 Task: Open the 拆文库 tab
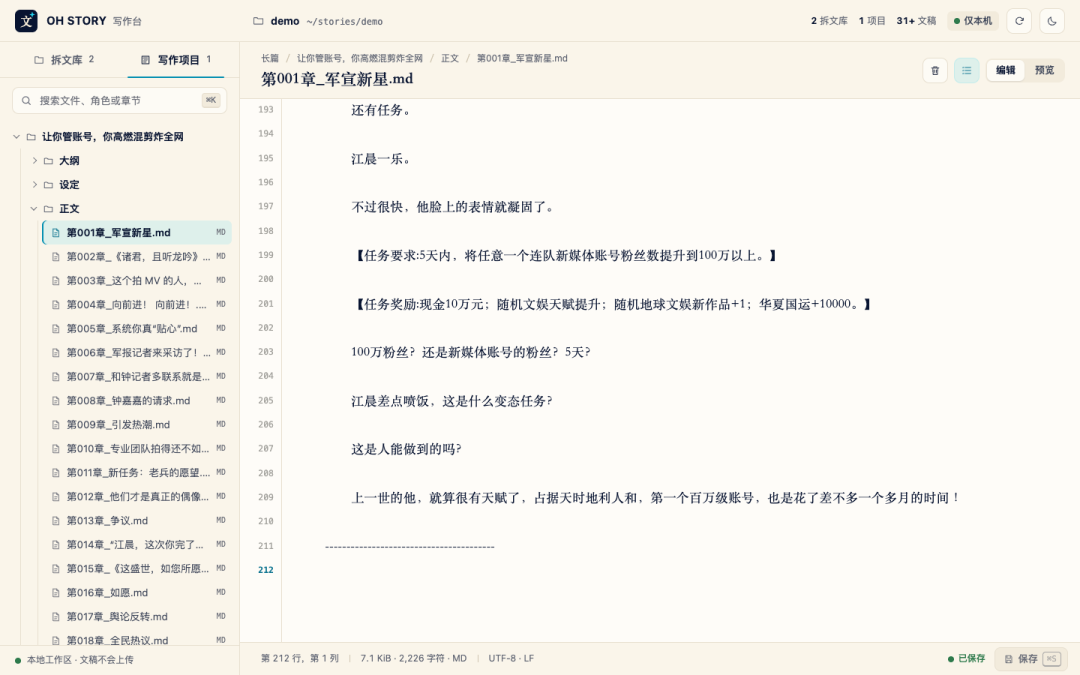(x=64, y=60)
